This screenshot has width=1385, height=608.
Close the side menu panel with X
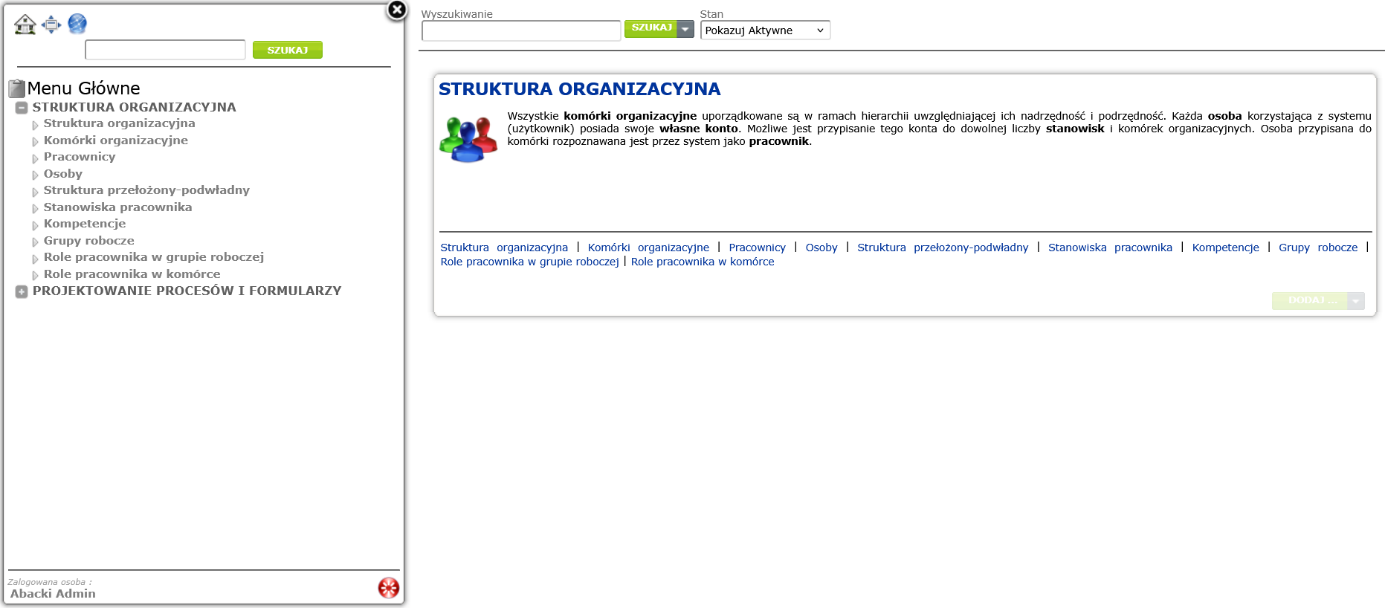397,10
